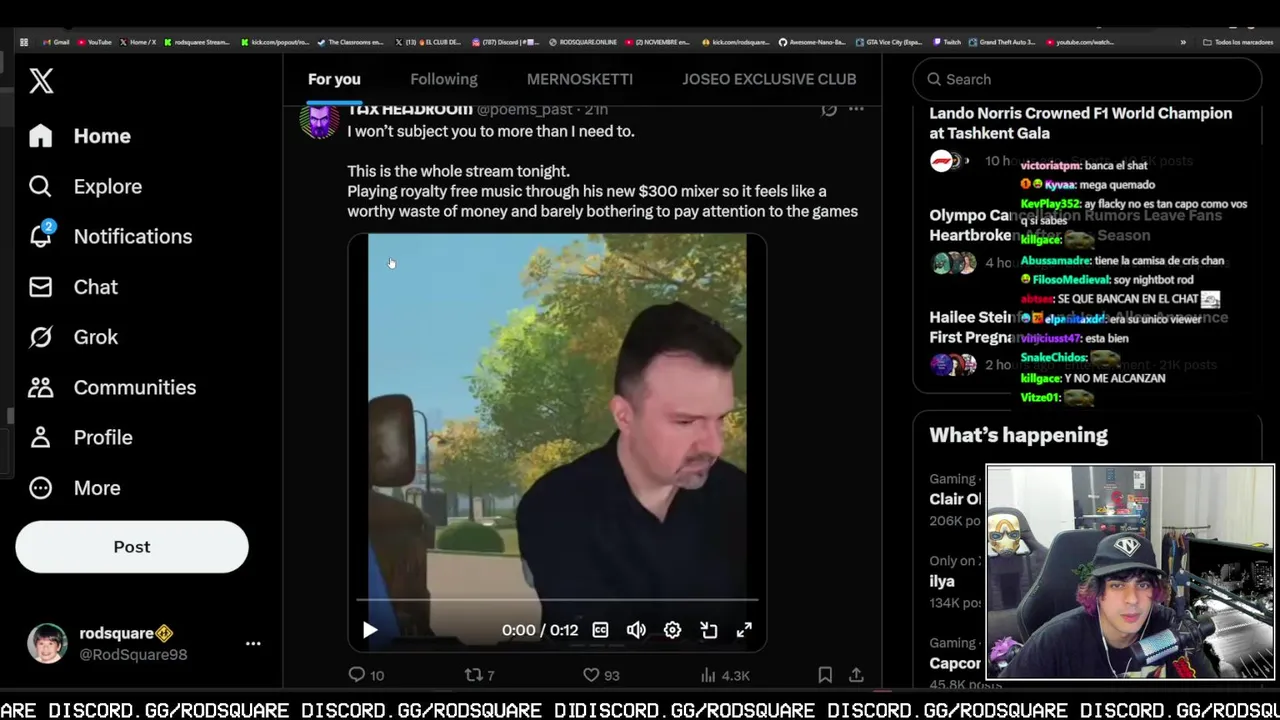The height and width of the screenshot is (720, 1280).
Task: Open the RODSQUARE.ONLINE bookmark
Action: (x=582, y=42)
